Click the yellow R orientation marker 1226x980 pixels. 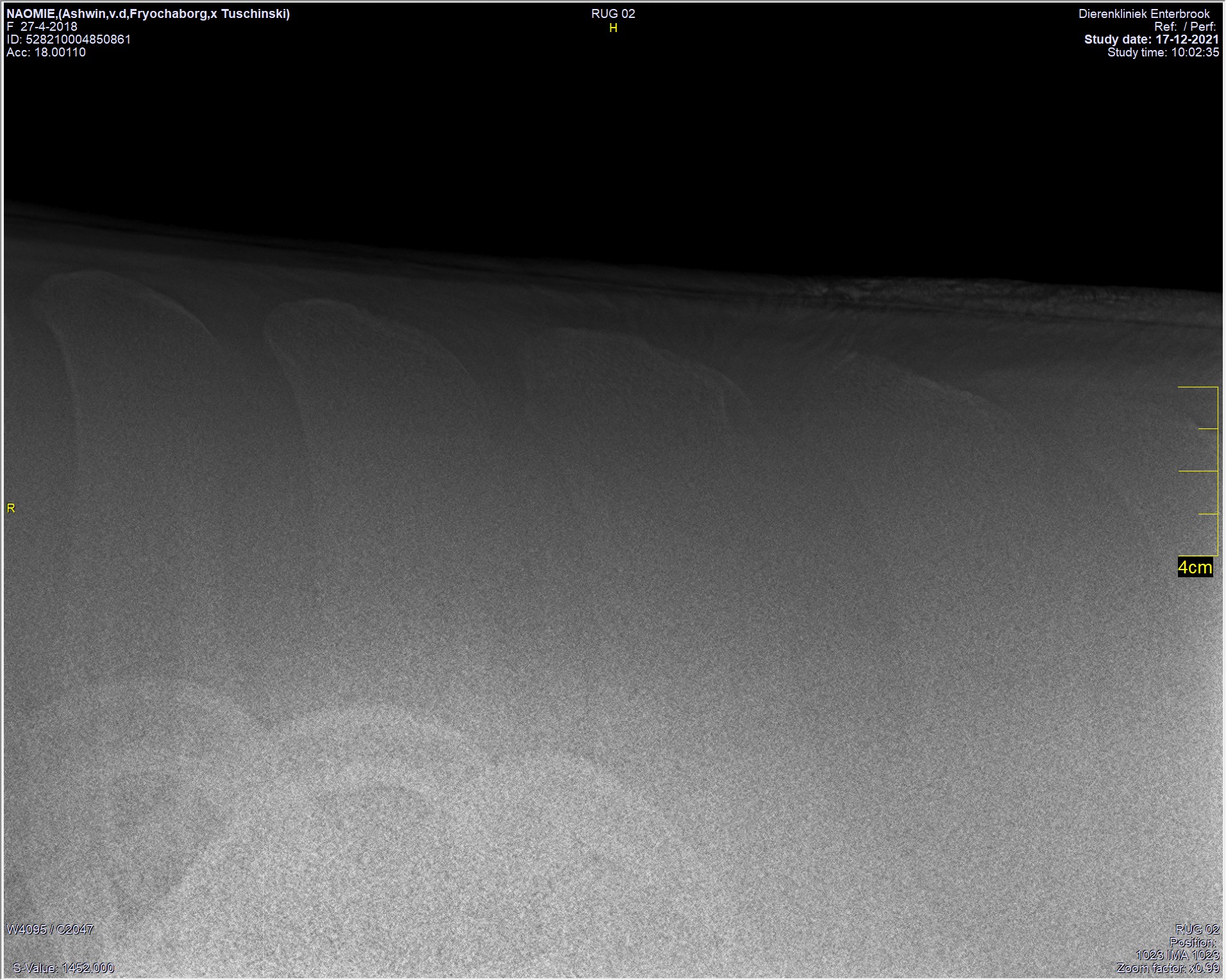11,508
